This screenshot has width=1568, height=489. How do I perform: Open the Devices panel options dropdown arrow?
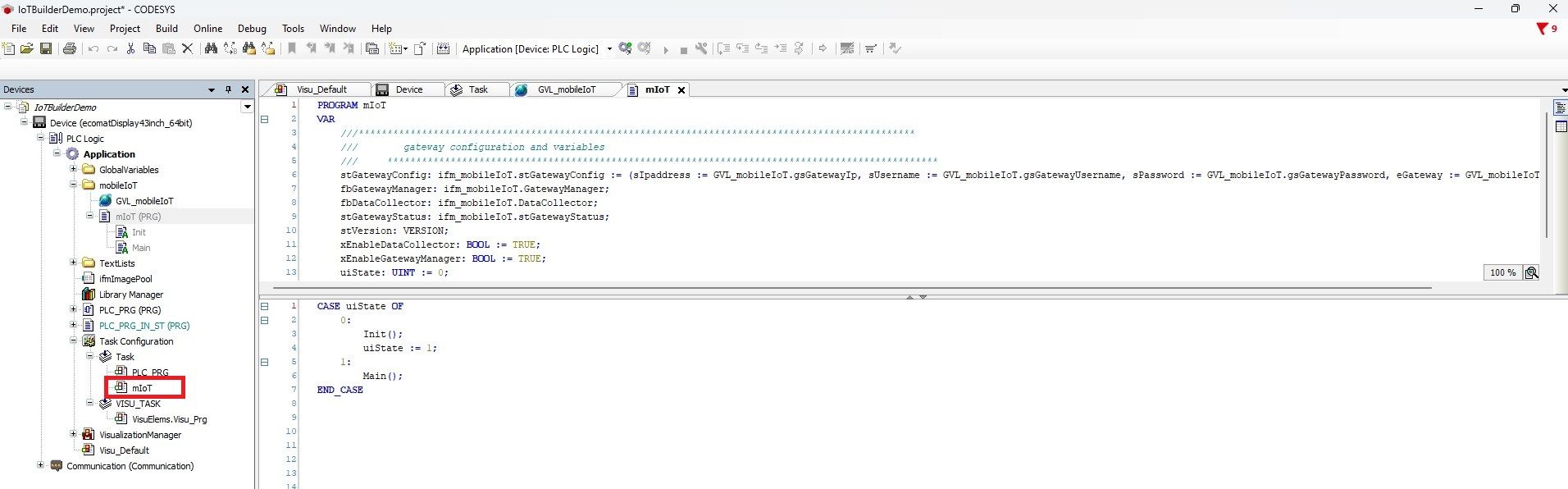pos(212,89)
